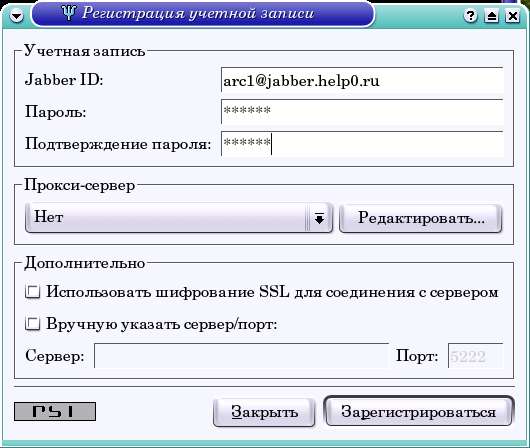Click the 'Сервер' text field
The height and width of the screenshot is (448, 530).
pyautogui.click(x=241, y=356)
